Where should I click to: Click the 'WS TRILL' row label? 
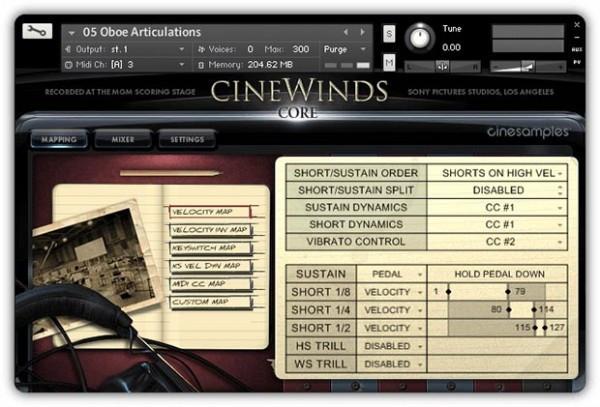pos(321,364)
